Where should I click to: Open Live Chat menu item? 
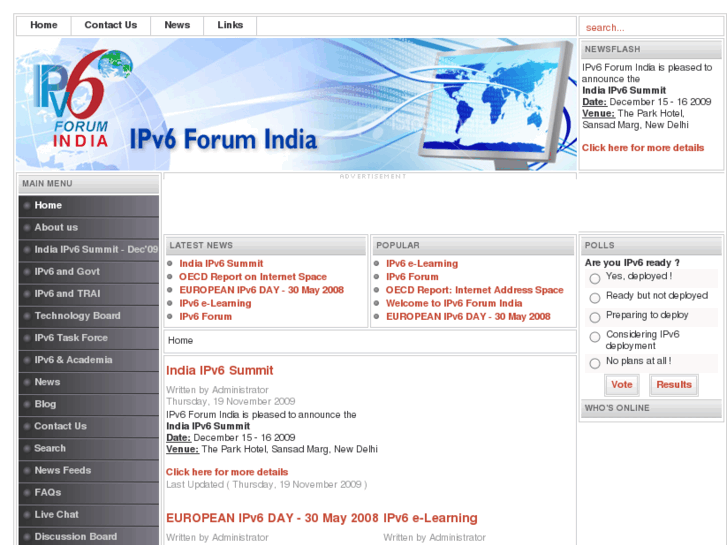(x=89, y=515)
